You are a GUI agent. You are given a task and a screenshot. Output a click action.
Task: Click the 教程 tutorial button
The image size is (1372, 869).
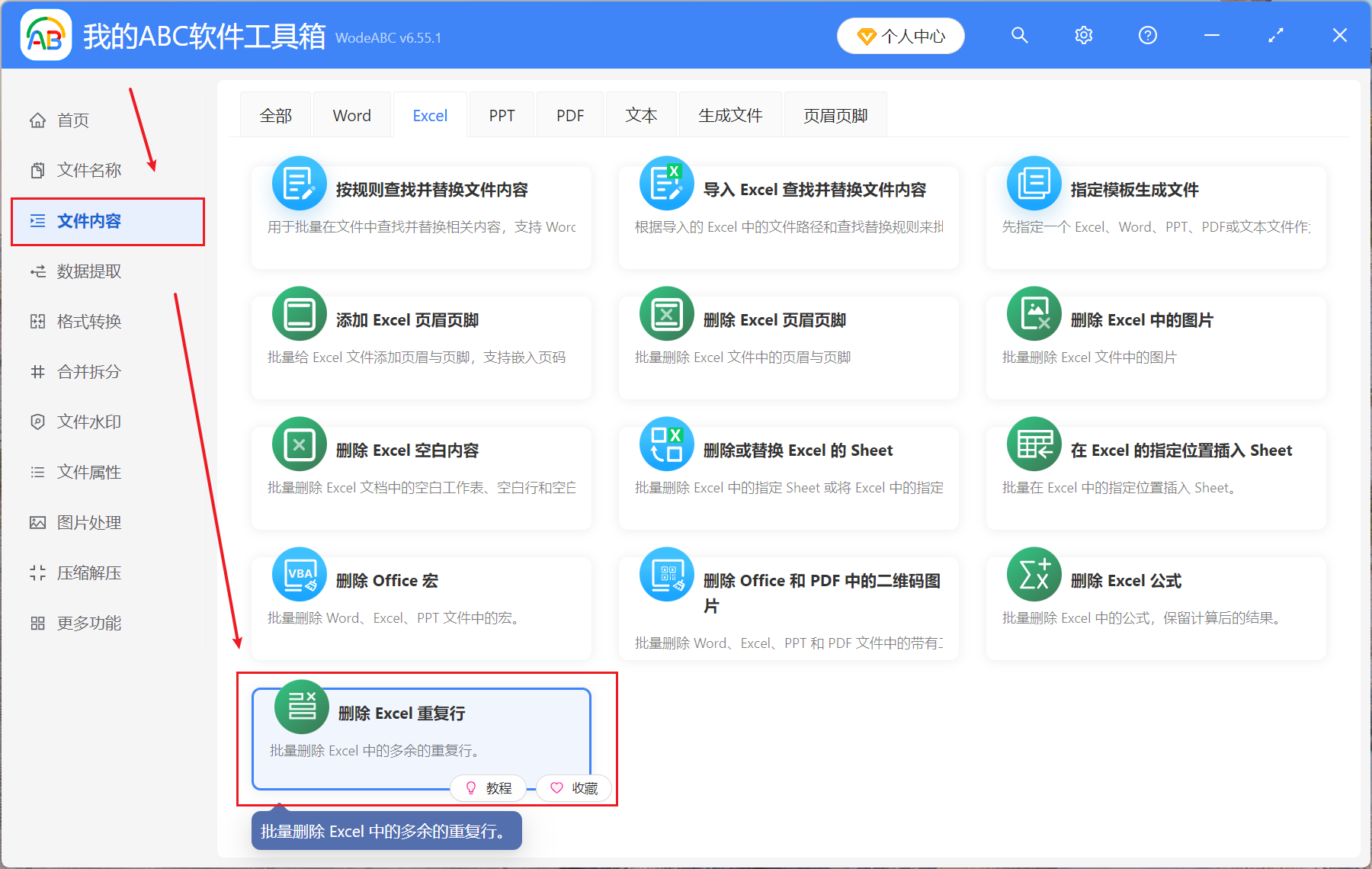488,787
